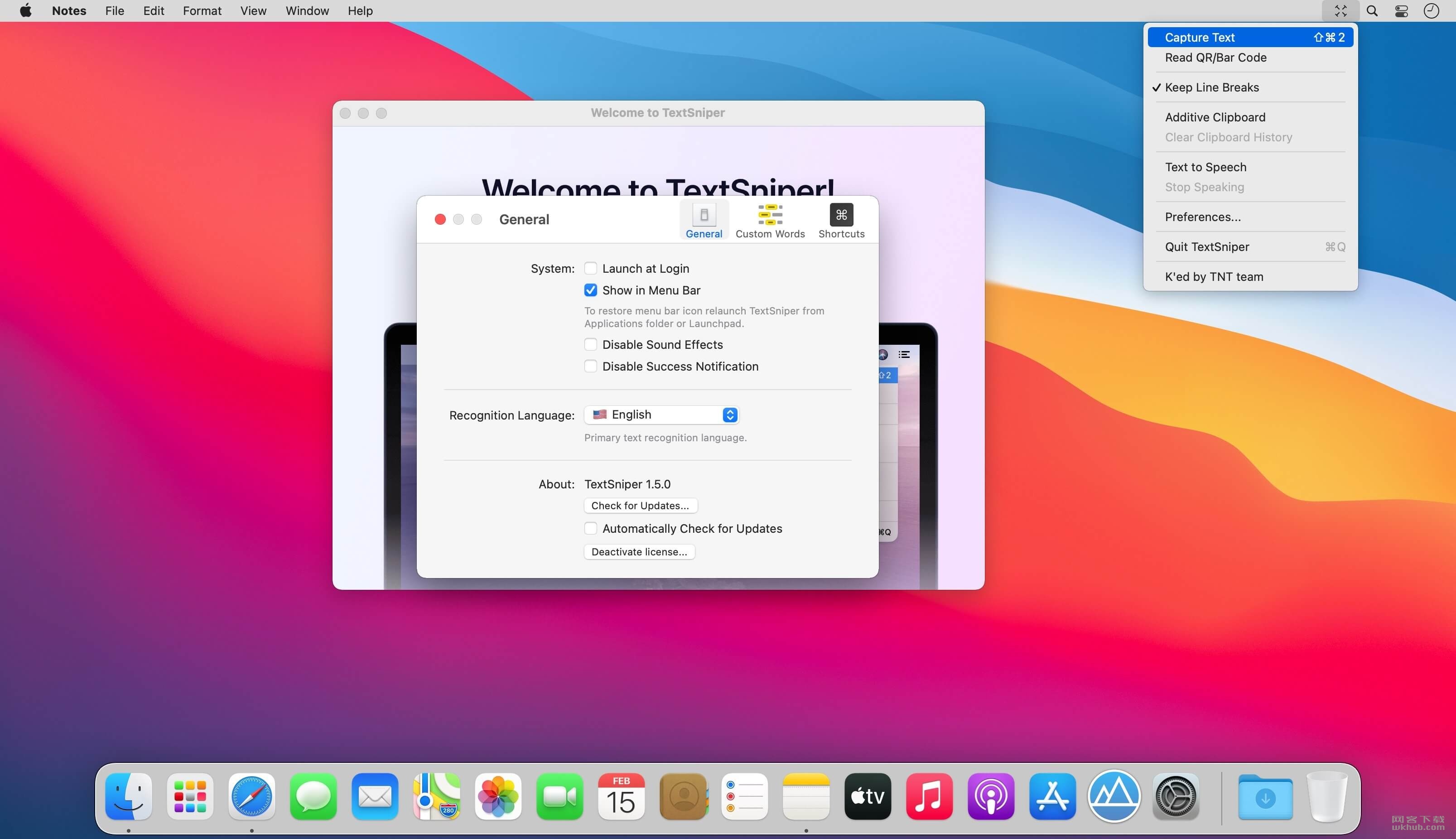Open Contacts from the Dock

[x=683, y=796]
